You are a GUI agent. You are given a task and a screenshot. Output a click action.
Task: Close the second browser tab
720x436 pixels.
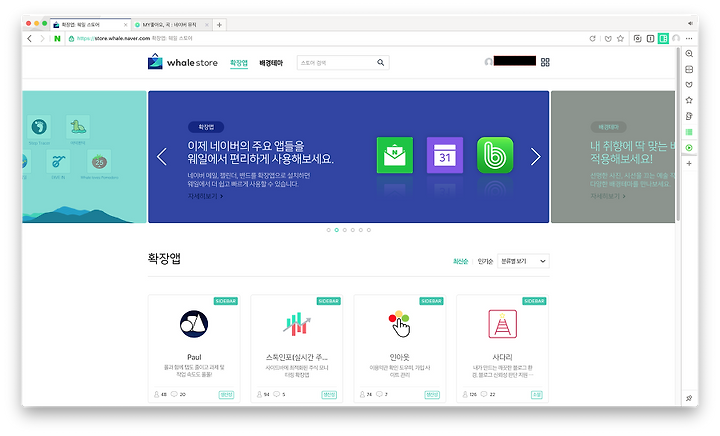[x=207, y=25]
